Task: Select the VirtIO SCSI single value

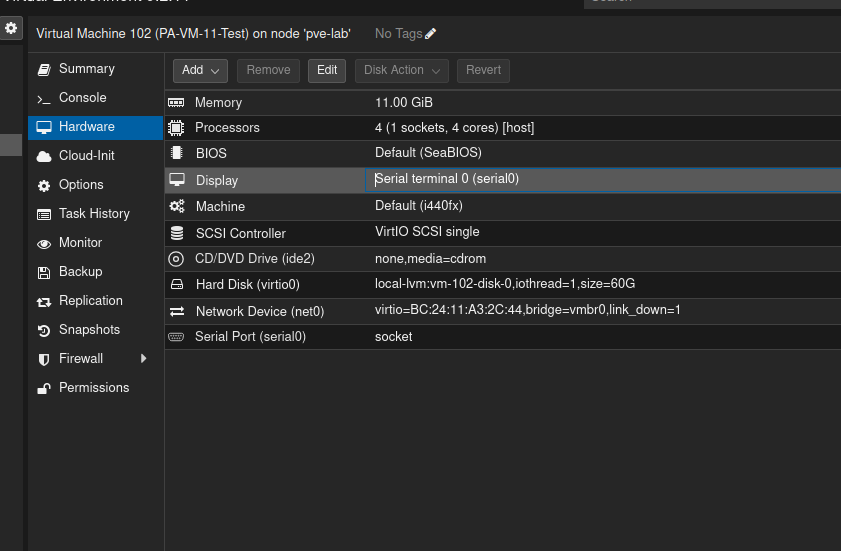Action: 427,232
